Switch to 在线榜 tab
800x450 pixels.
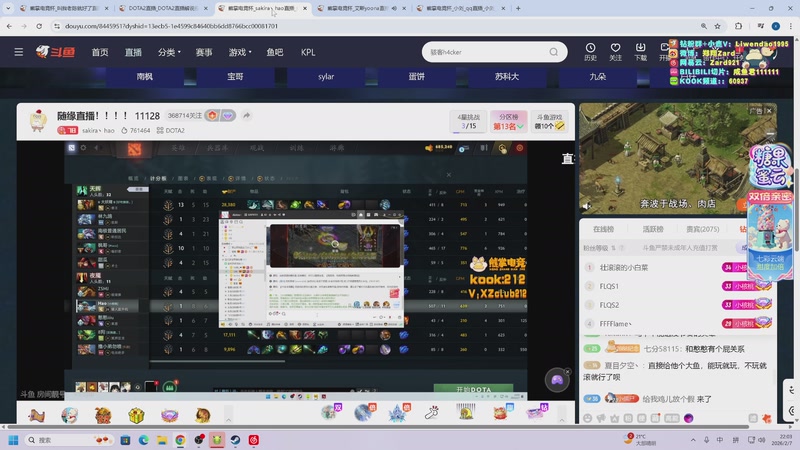[604, 229]
